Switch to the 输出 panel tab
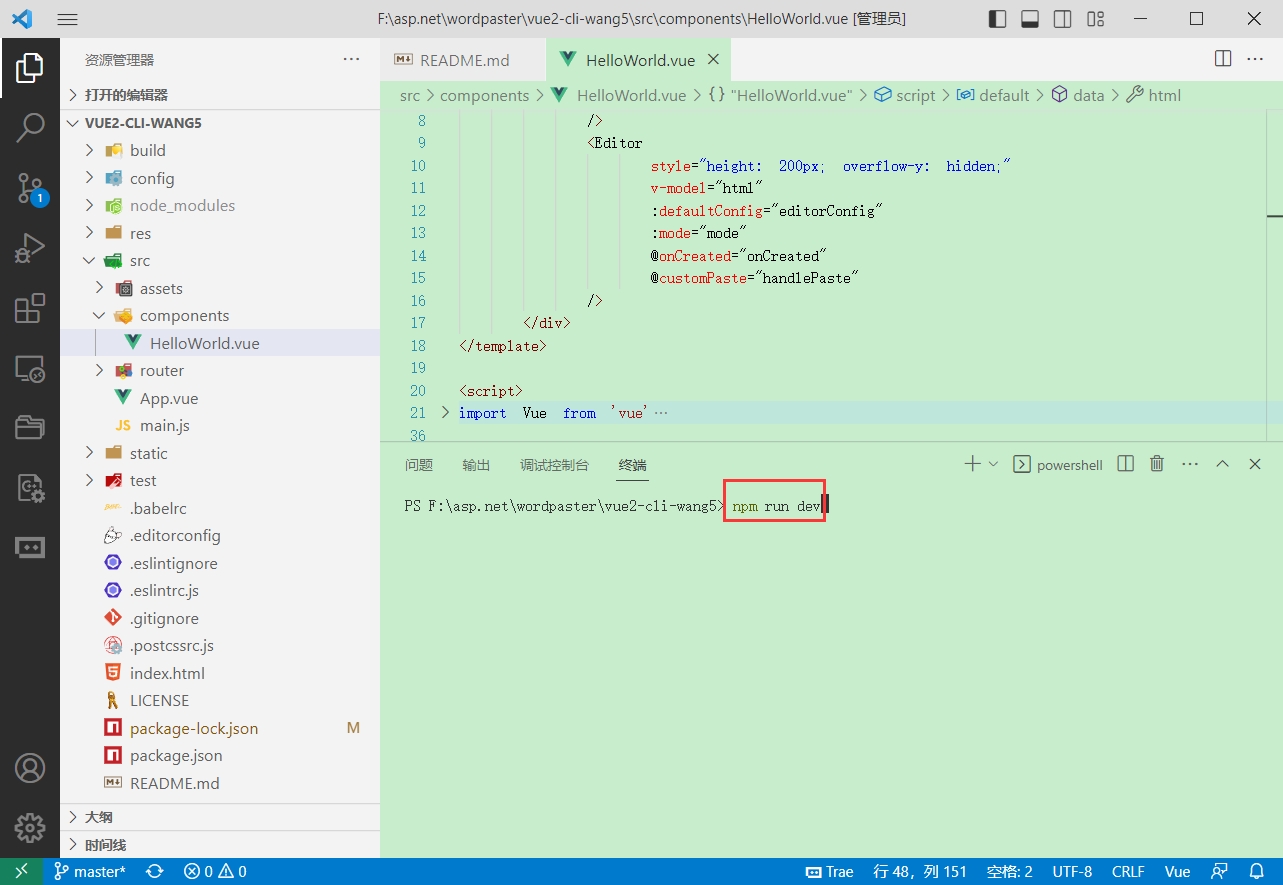The height and width of the screenshot is (885, 1283). [x=476, y=465]
